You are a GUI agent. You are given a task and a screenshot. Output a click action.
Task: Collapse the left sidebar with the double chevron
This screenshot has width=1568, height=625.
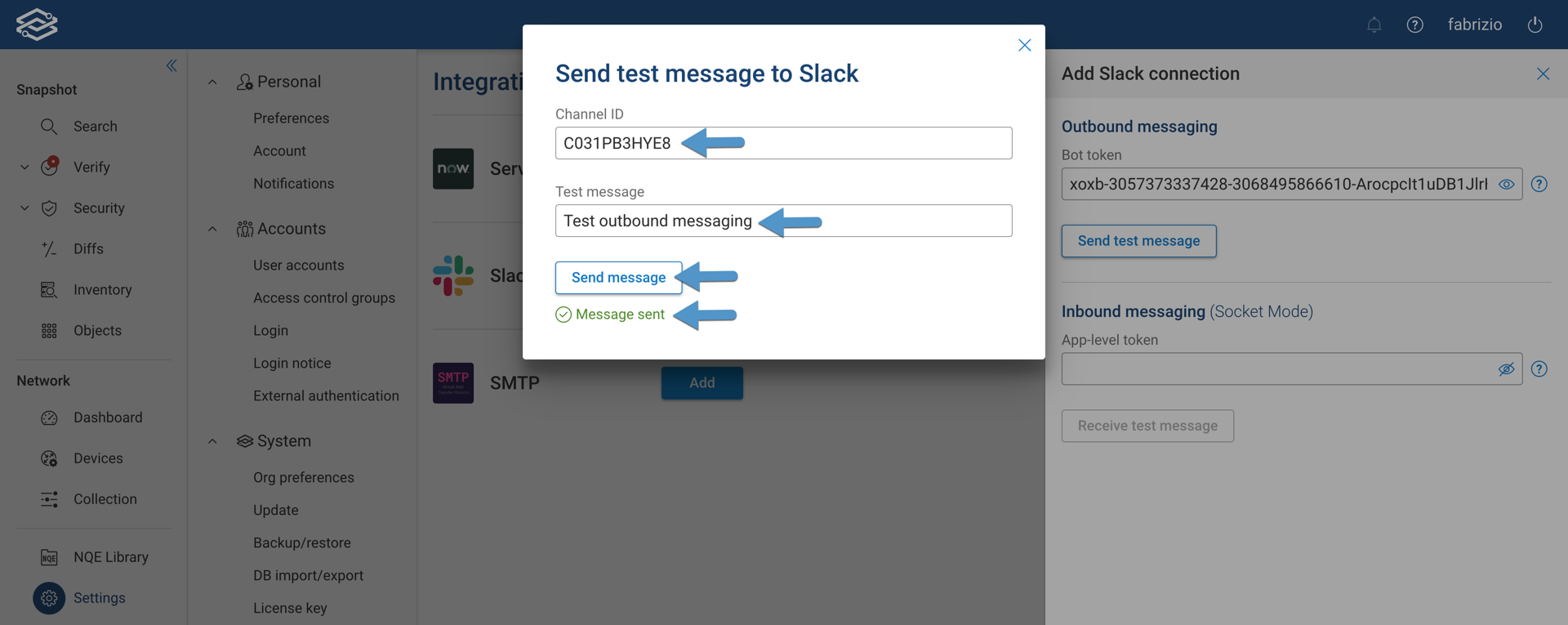tap(171, 65)
